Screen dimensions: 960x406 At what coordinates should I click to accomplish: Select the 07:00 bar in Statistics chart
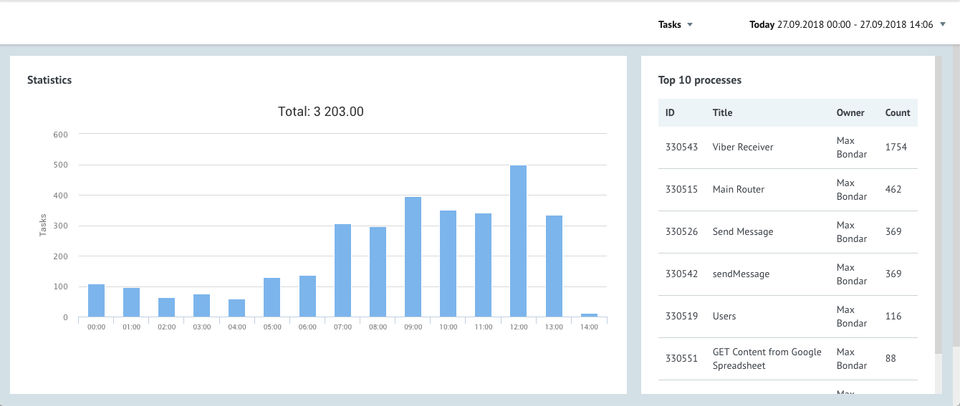click(x=342, y=271)
